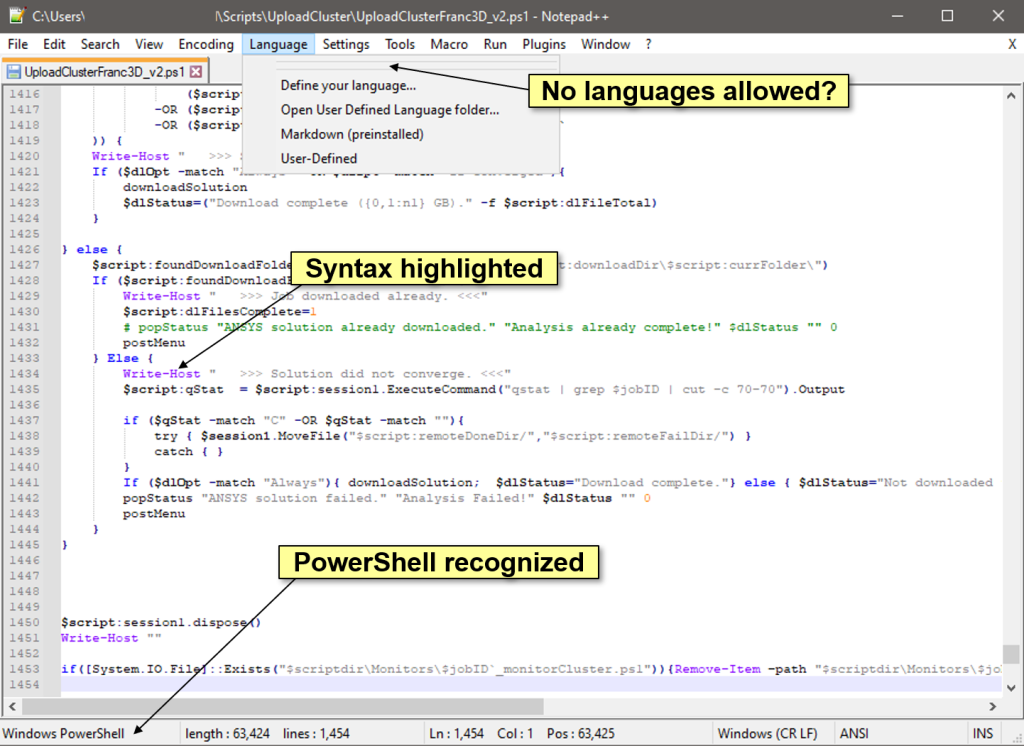Click the downloadSolution text on line 1422
This screenshot has height=746, width=1024.
click(185, 187)
